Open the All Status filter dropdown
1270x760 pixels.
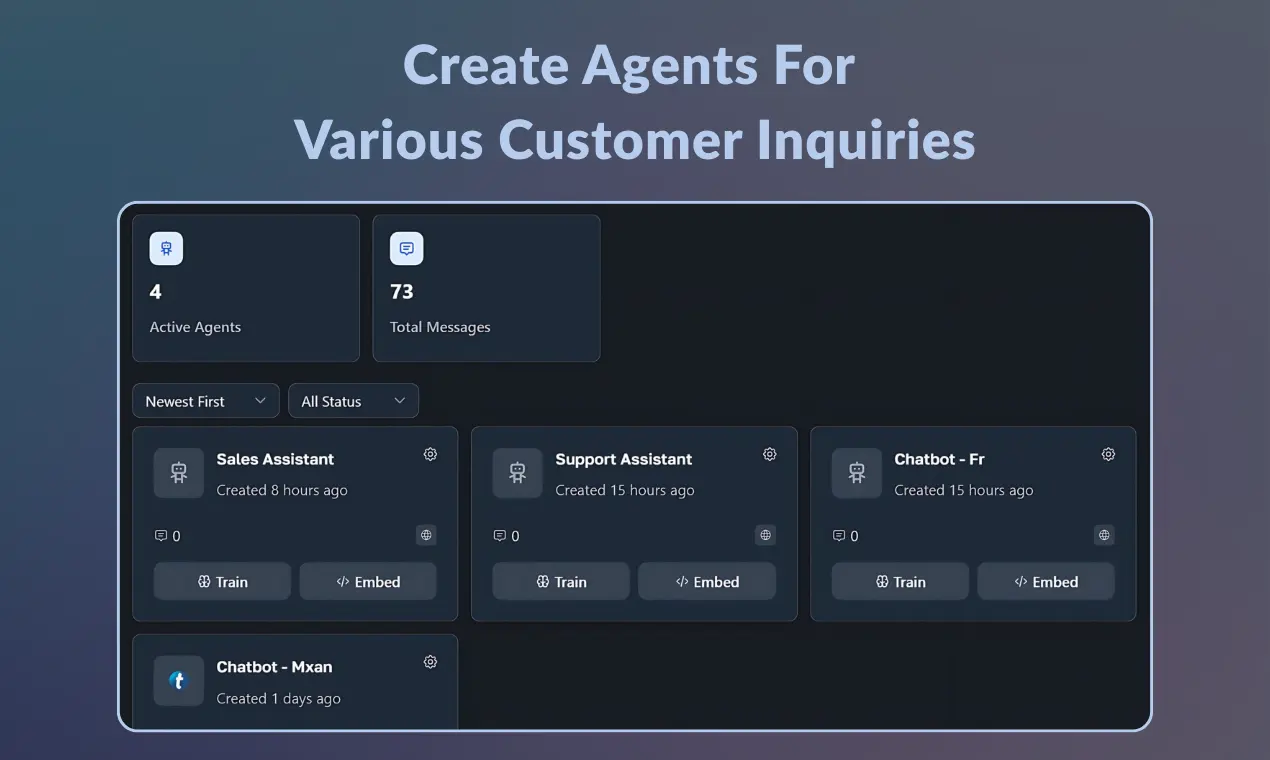353,401
